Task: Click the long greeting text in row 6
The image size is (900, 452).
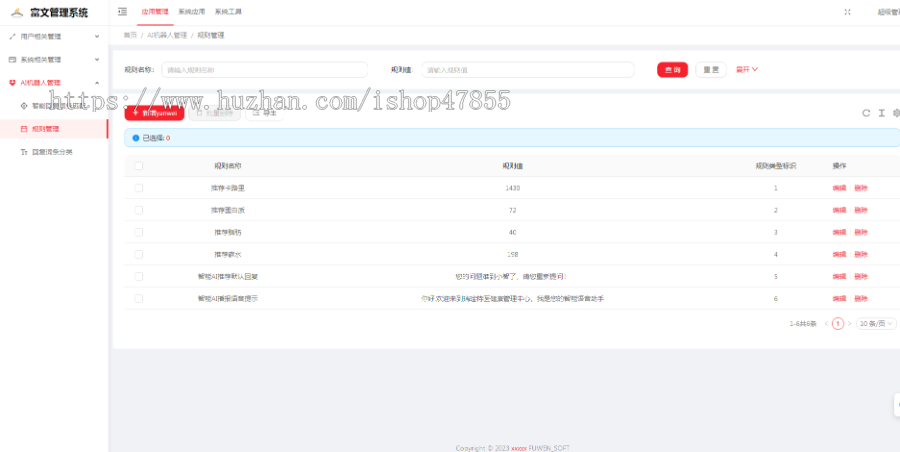Action: click(x=513, y=299)
